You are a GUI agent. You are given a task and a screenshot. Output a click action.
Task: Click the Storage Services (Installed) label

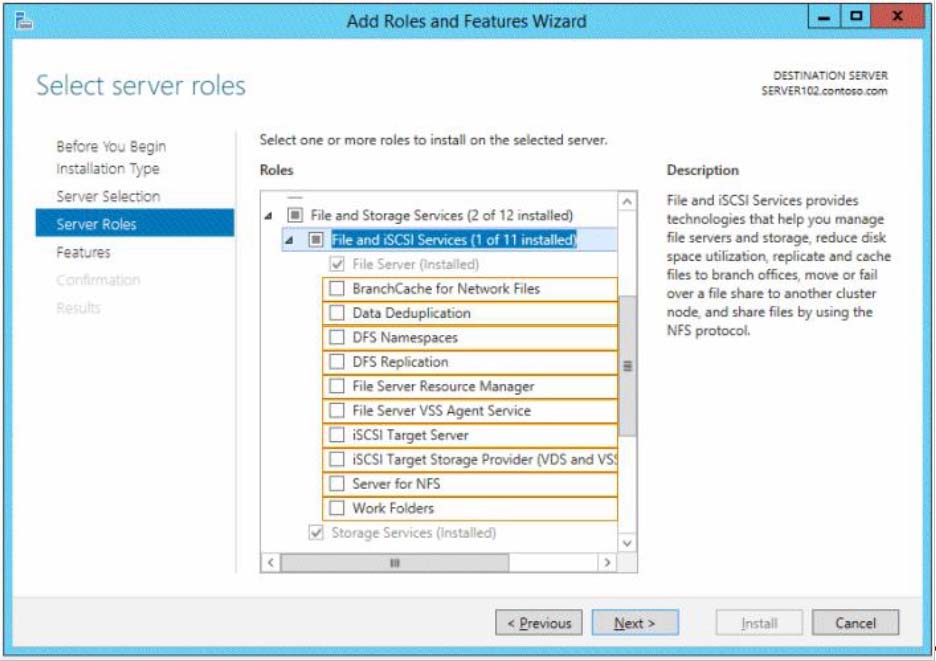[x=413, y=533]
